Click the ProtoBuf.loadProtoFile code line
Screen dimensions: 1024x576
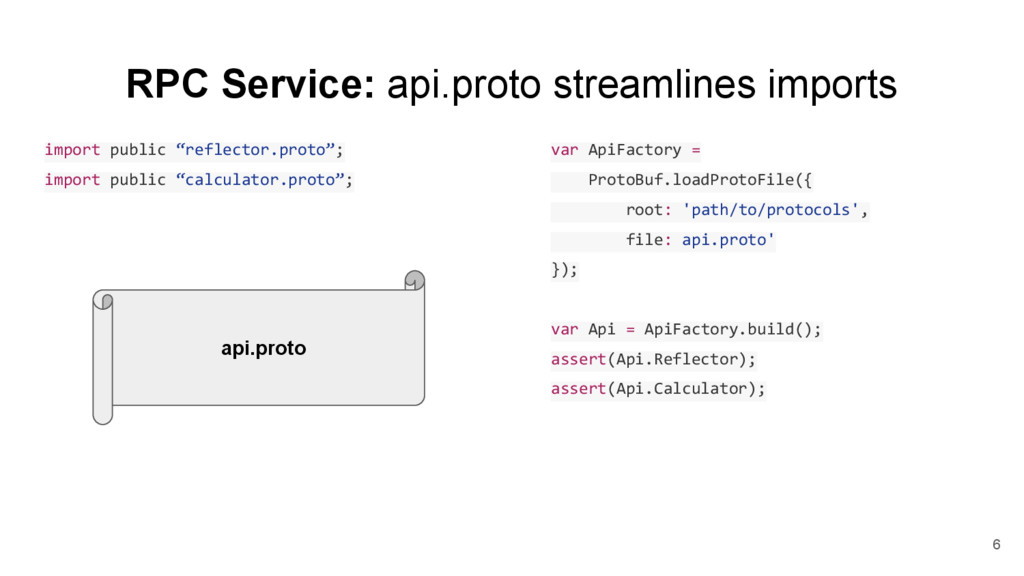681,180
